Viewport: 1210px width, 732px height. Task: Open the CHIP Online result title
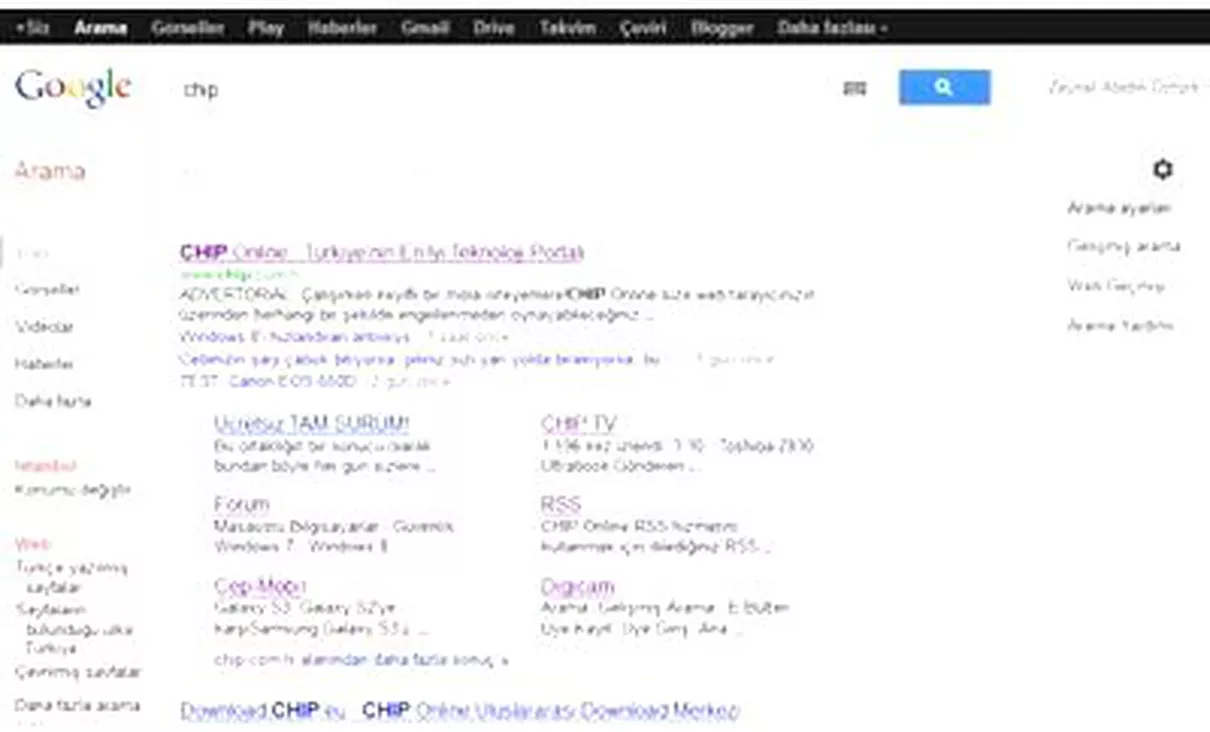coord(381,252)
